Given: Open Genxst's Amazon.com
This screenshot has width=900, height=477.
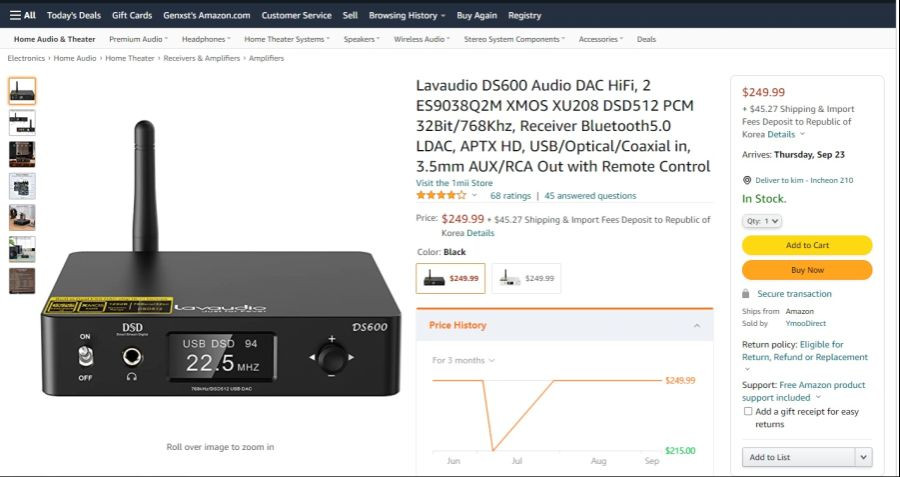Looking at the screenshot, I should coord(207,15).
